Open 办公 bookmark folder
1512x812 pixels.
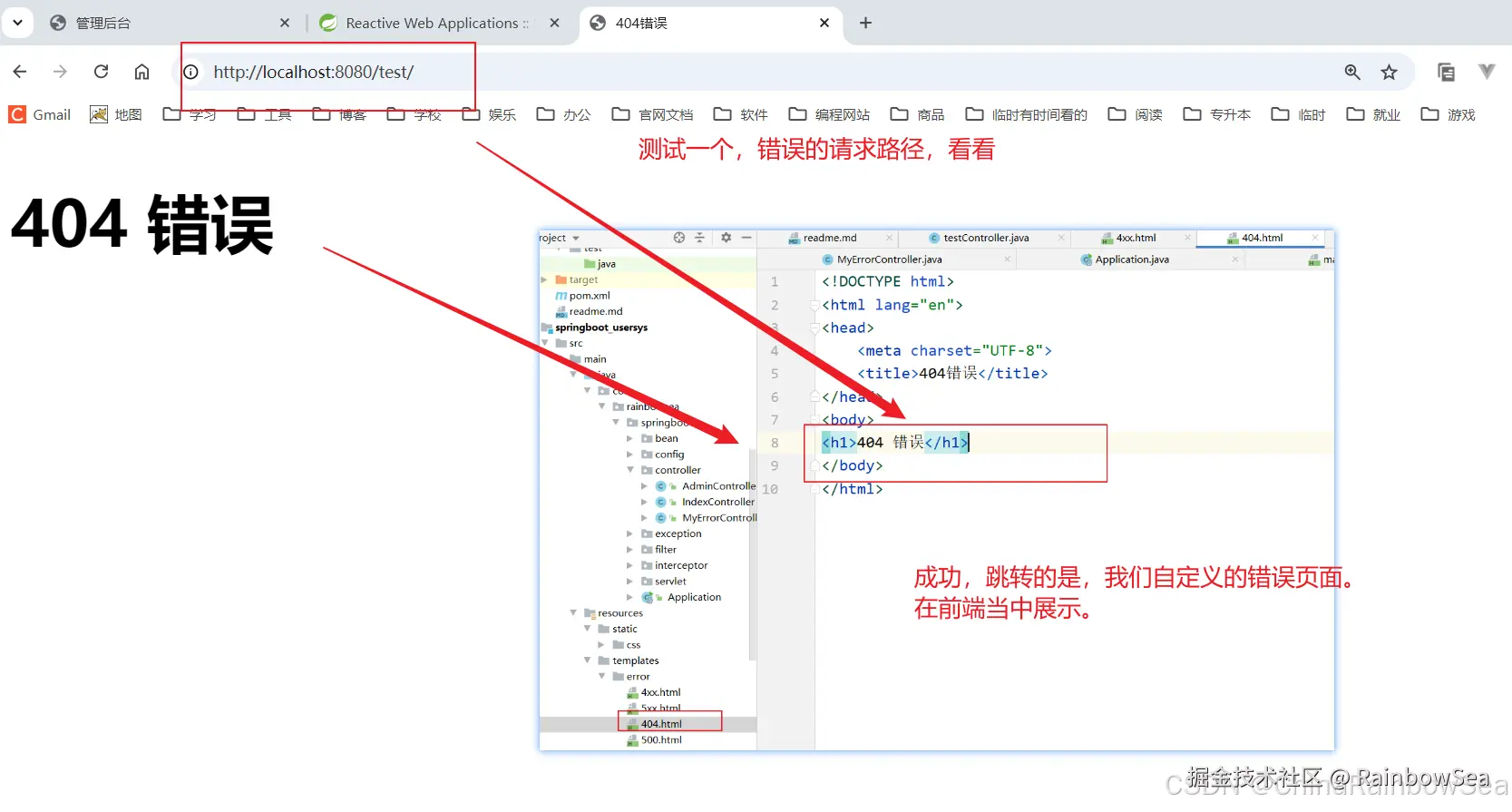pos(564,114)
